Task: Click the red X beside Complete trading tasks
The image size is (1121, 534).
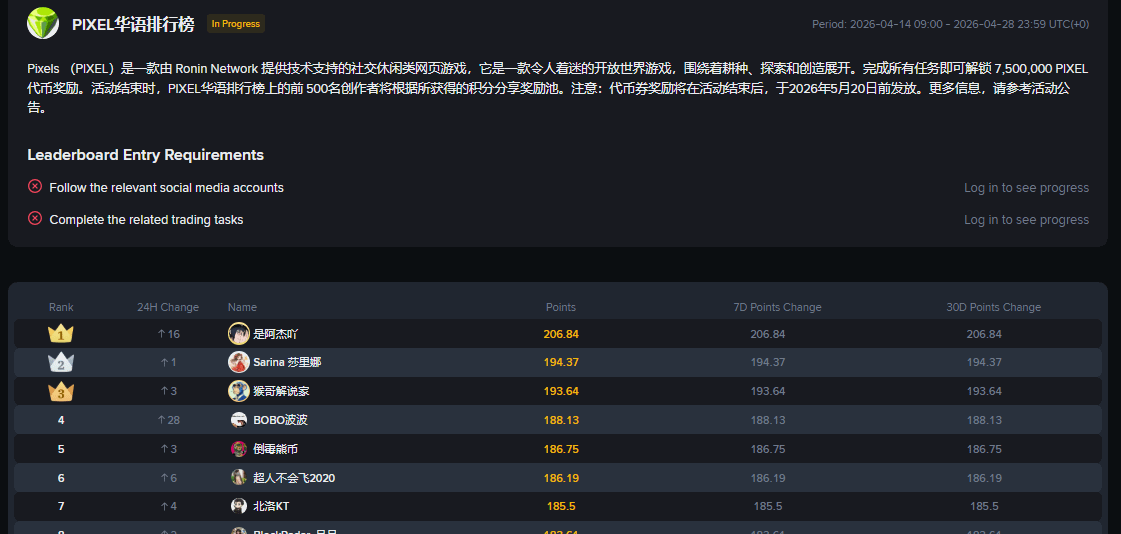Action: pyautogui.click(x=35, y=219)
